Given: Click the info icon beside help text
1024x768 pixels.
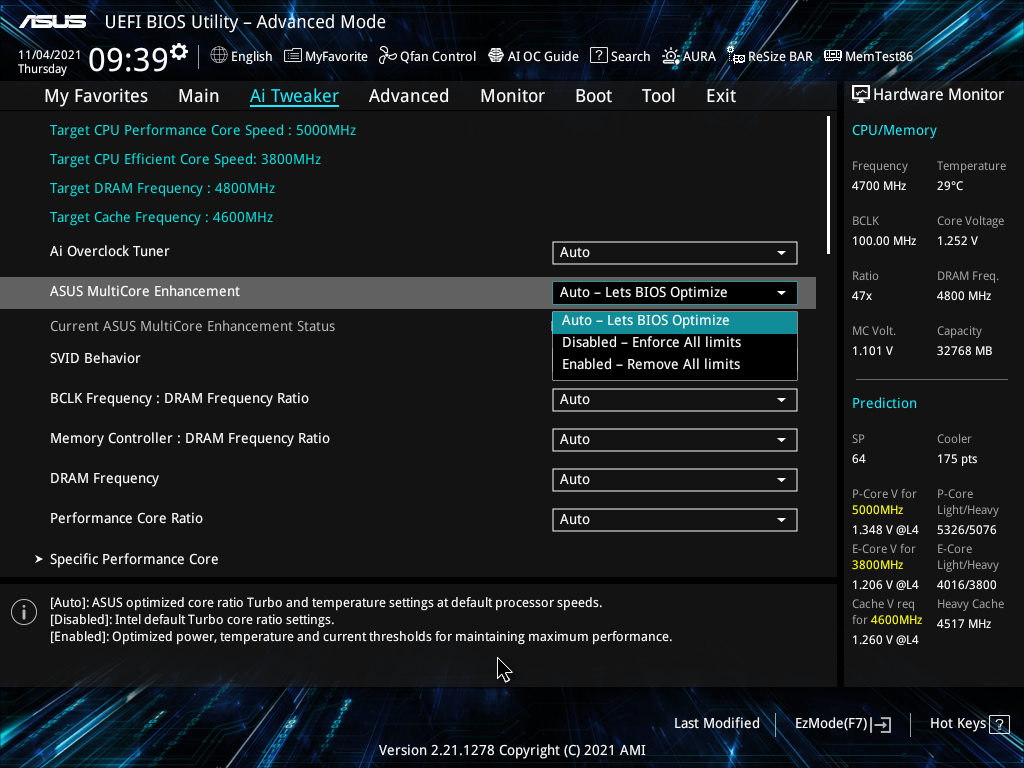Looking at the screenshot, I should pyautogui.click(x=24, y=612).
